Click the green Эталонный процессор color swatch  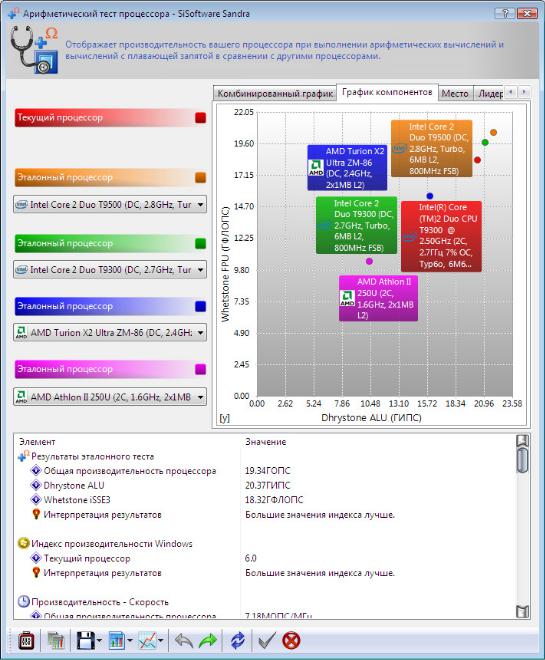(201, 243)
